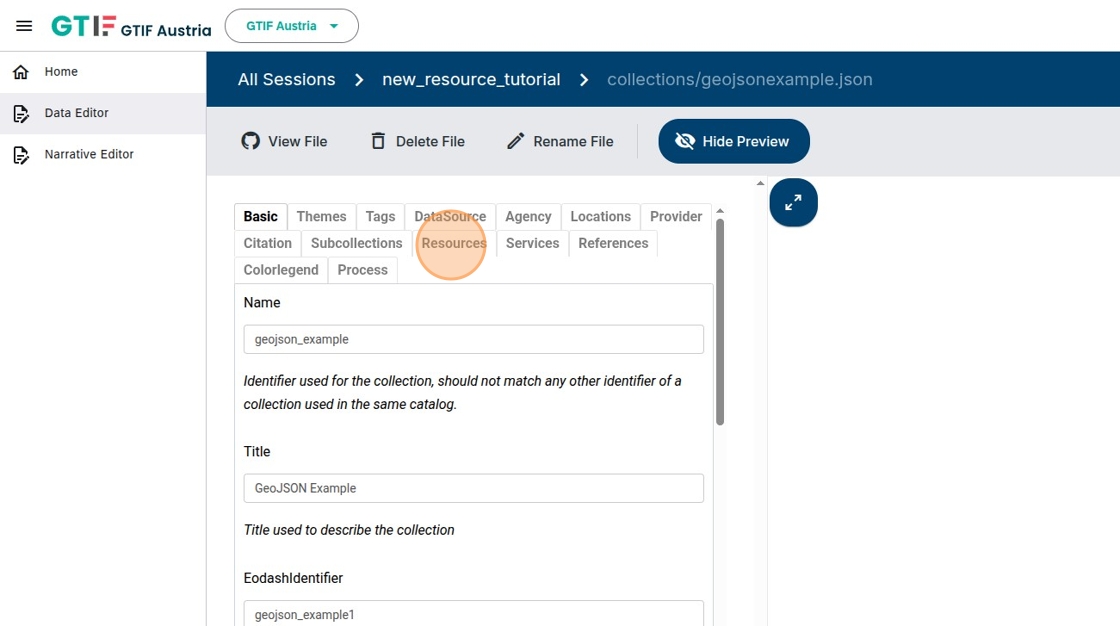Open the Tags tab

coord(380,217)
